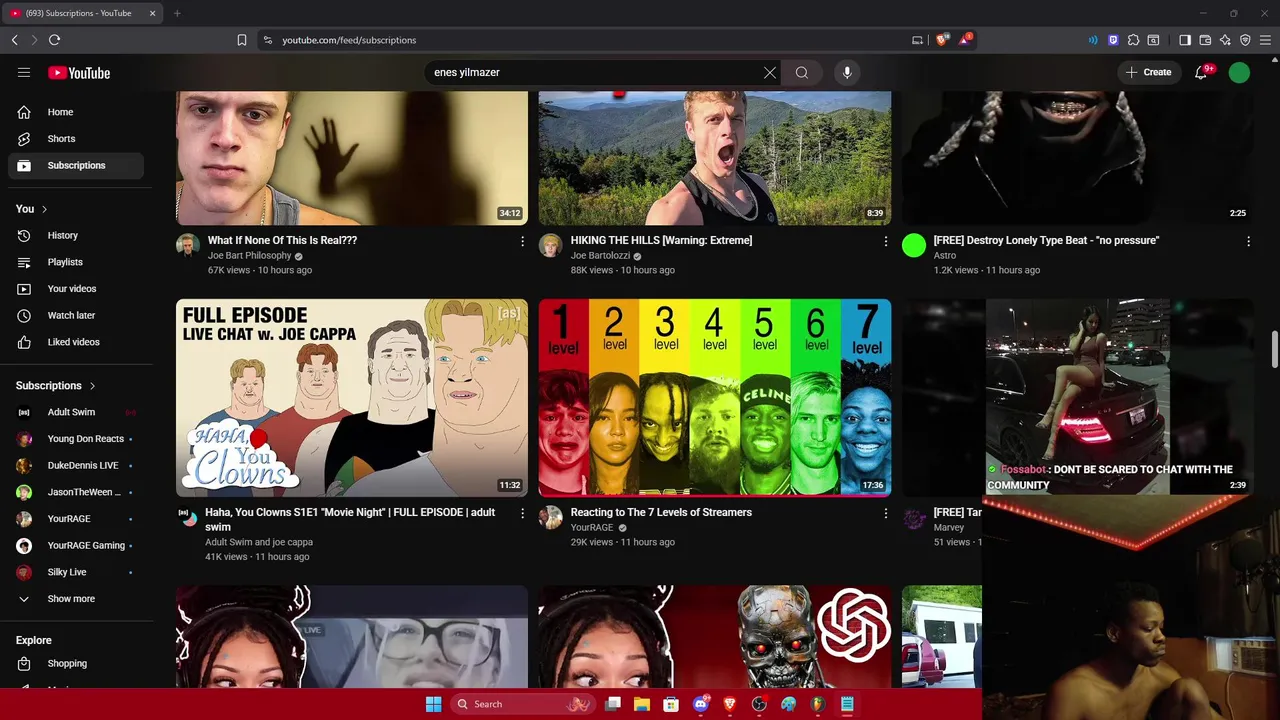Screen dimensions: 1280x720
Task: Open options for What If None Of This Is Real
Action: pos(522,241)
